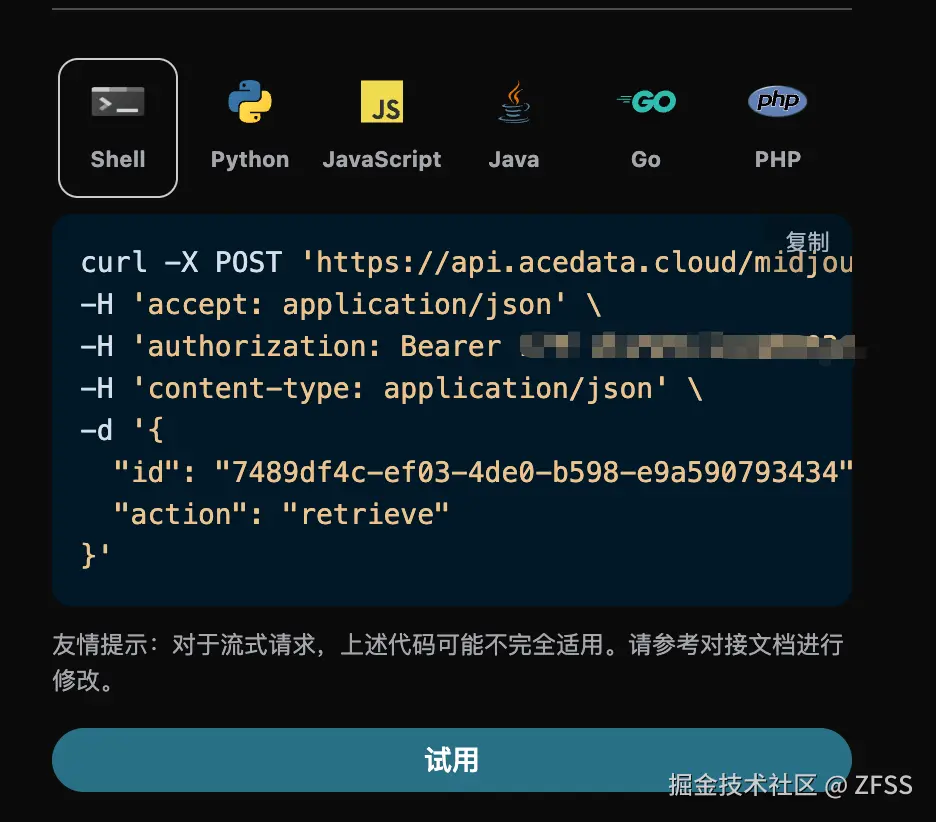Click the "id" value 7489df4c line
This screenshot has height=822, width=936.
tap(482, 472)
